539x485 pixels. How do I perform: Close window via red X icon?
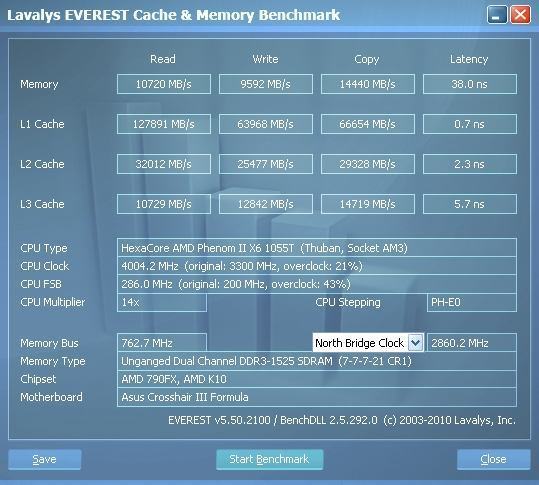(520, 15)
